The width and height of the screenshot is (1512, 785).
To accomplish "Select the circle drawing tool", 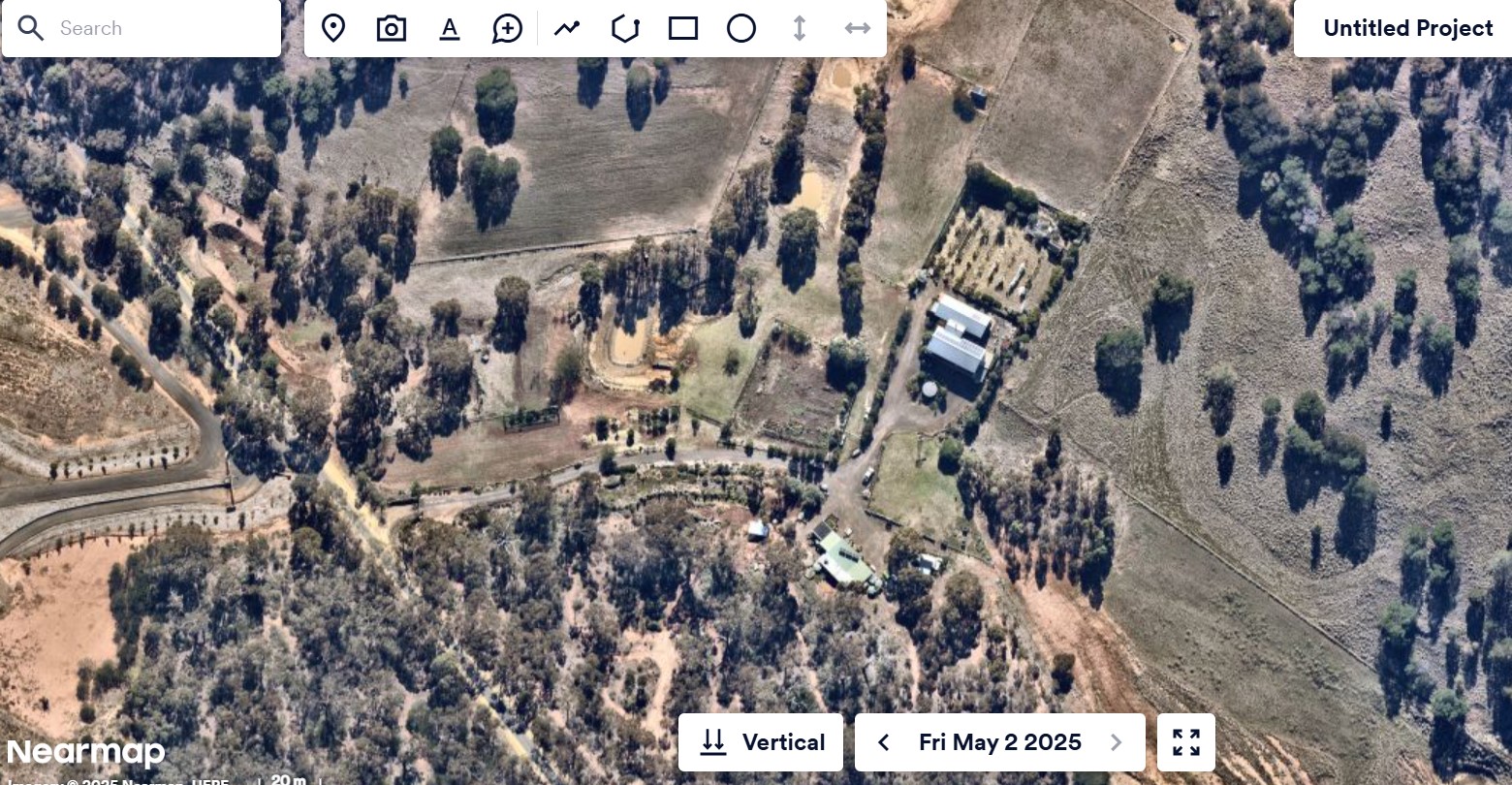I will (741, 28).
